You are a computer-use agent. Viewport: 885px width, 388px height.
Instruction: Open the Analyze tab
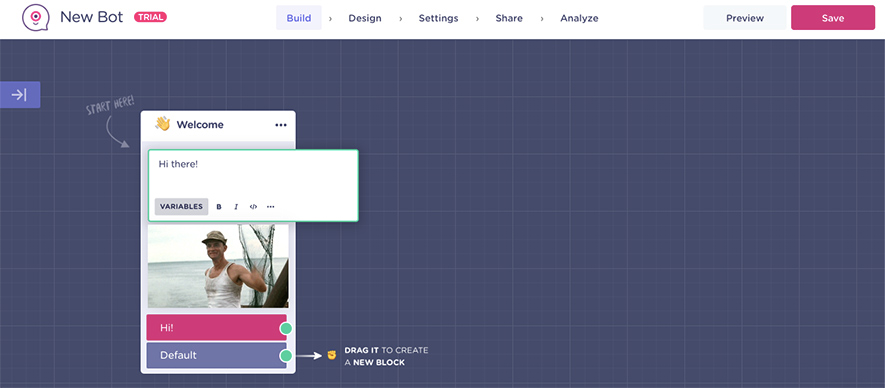pos(579,18)
